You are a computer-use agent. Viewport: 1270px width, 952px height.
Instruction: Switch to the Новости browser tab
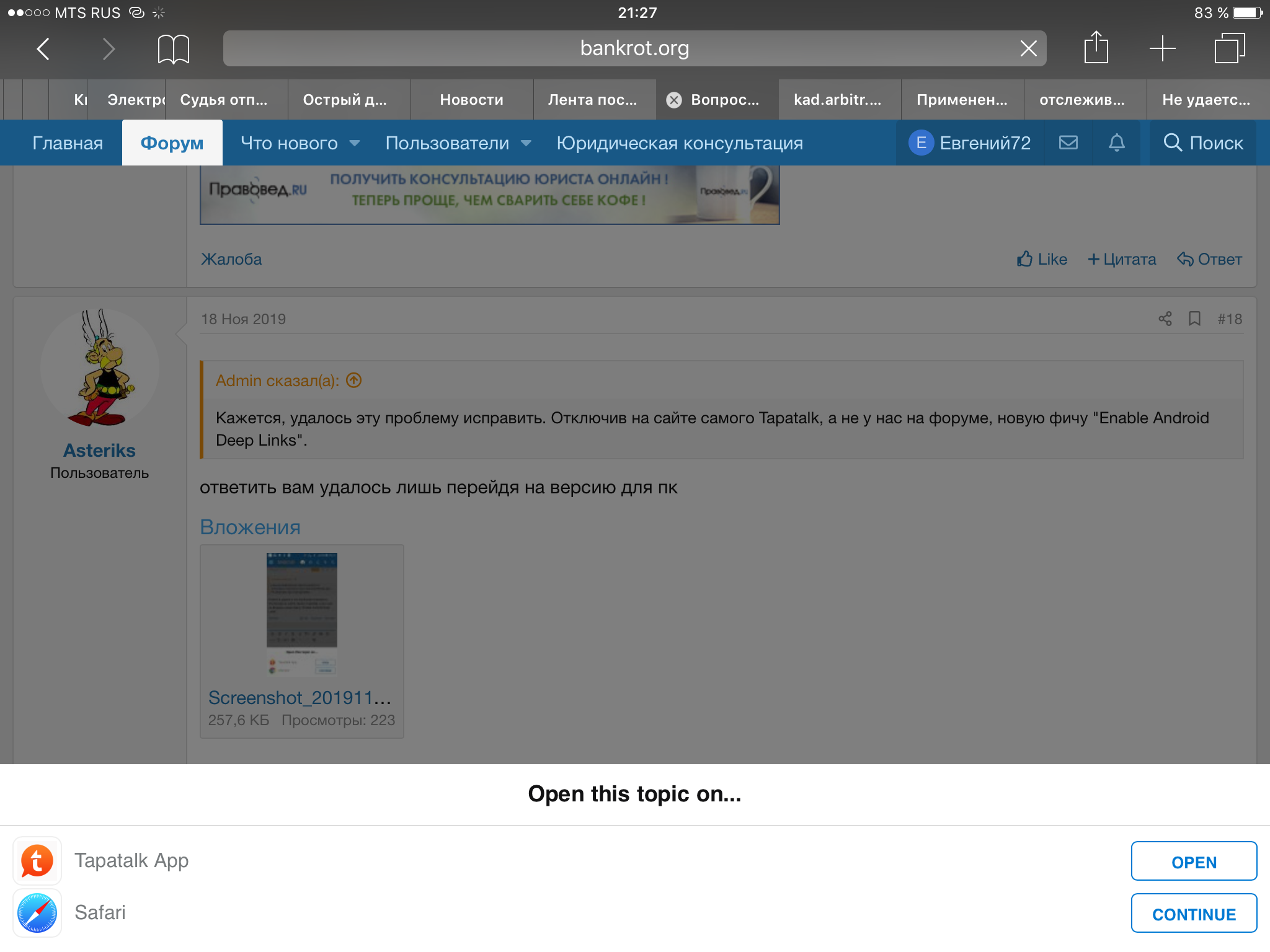click(471, 100)
